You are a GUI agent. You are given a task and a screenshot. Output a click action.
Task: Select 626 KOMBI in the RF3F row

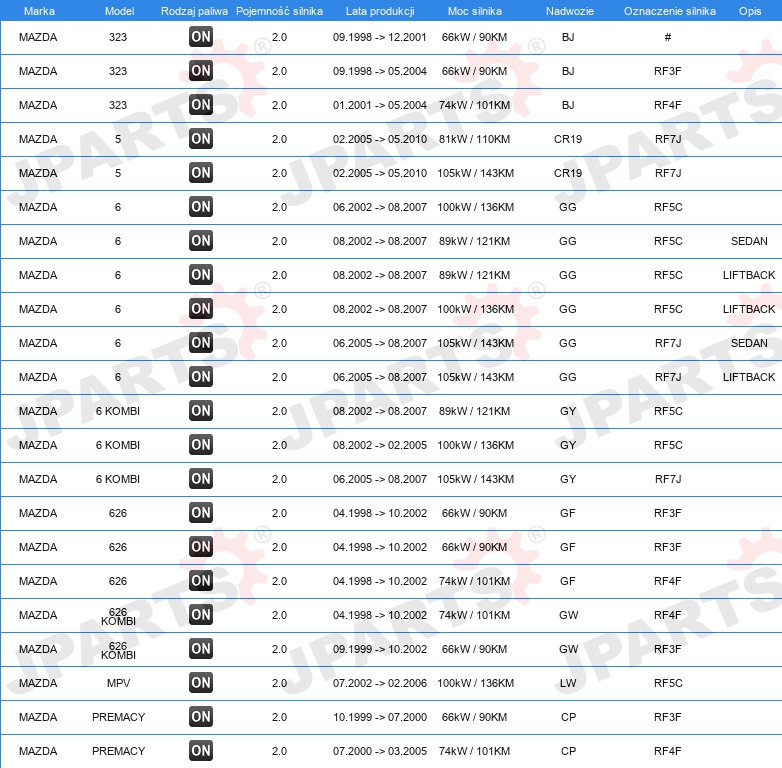118,650
